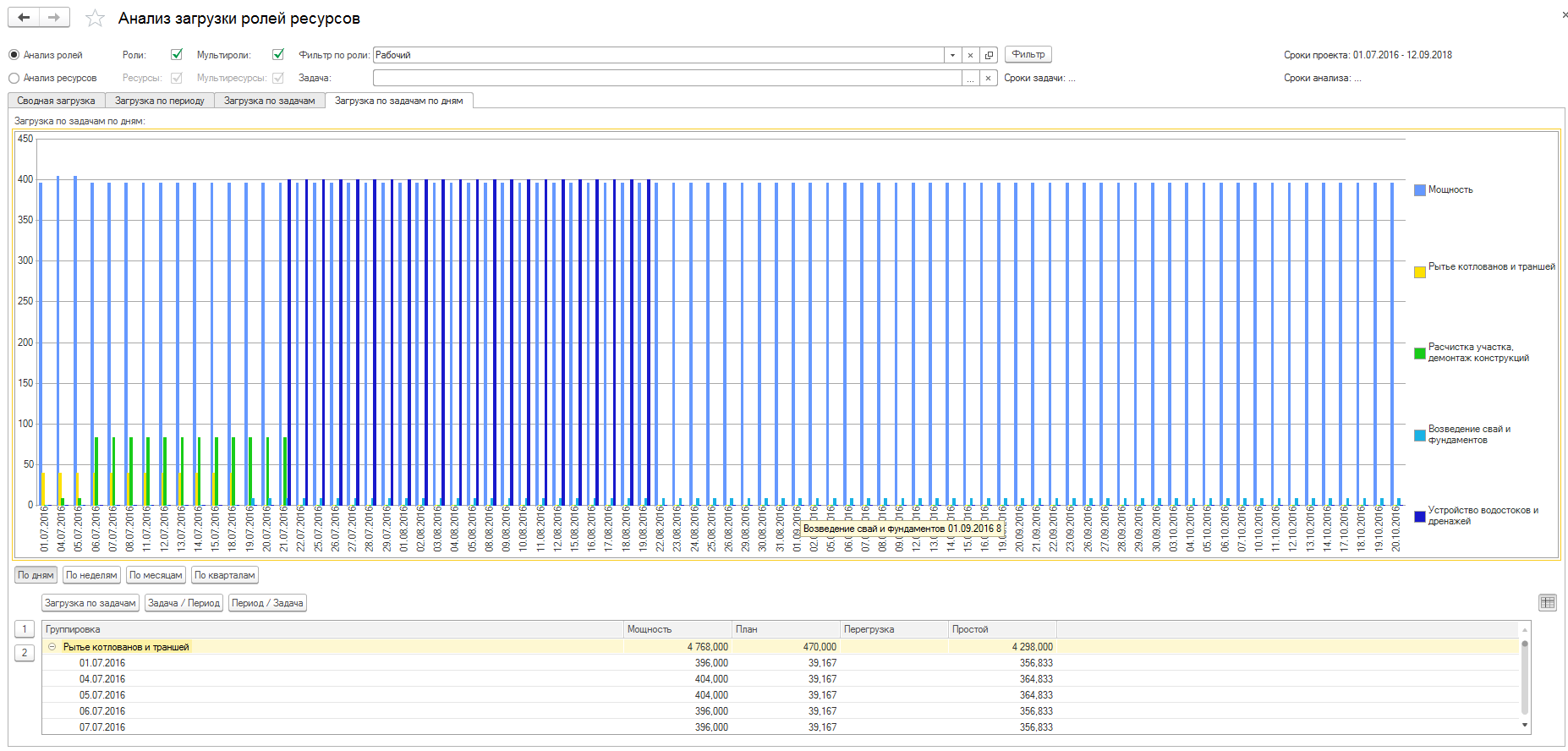Image resolution: width=1568 pixels, height=751 pixels.
Task: Click inside the Задача input field
Action: point(667,78)
